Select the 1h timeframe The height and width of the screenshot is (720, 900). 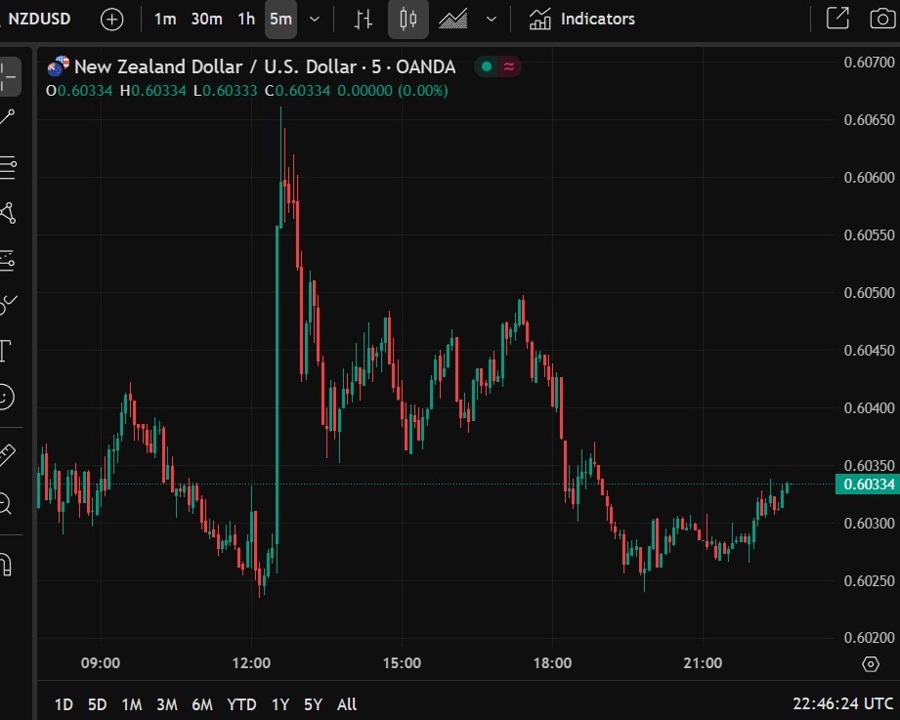click(x=246, y=19)
